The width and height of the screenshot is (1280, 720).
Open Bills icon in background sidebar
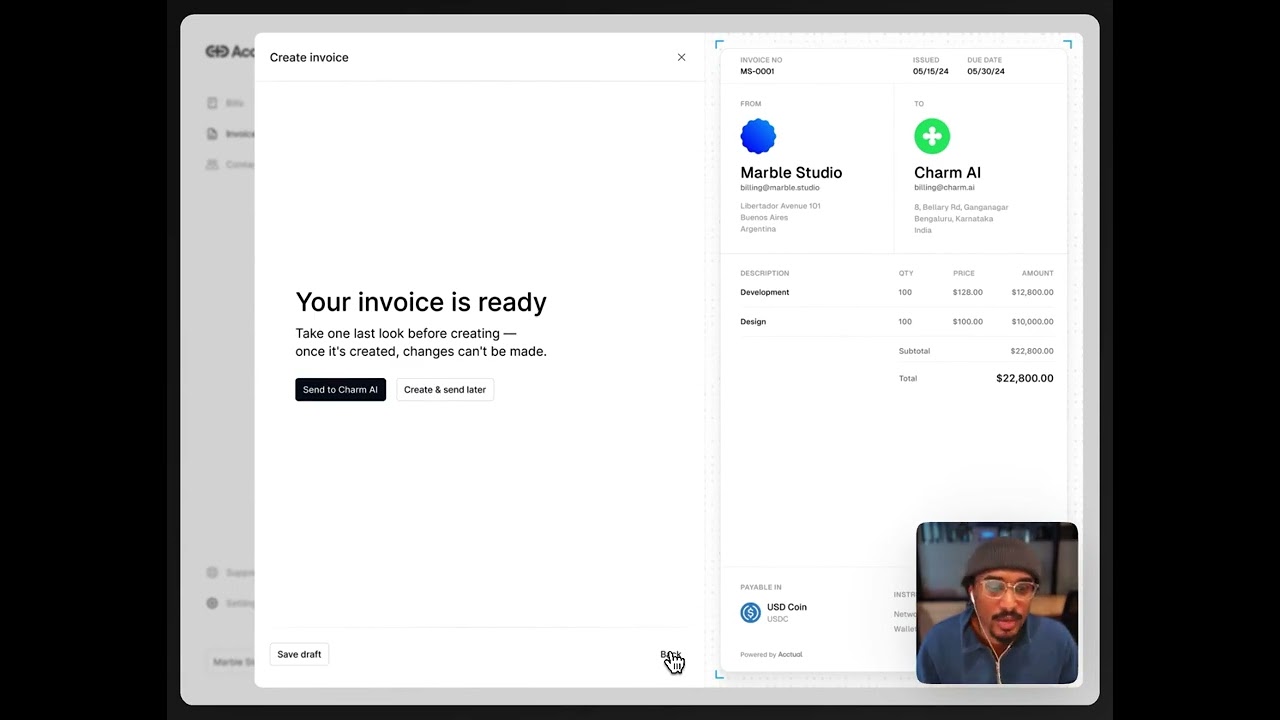click(212, 103)
